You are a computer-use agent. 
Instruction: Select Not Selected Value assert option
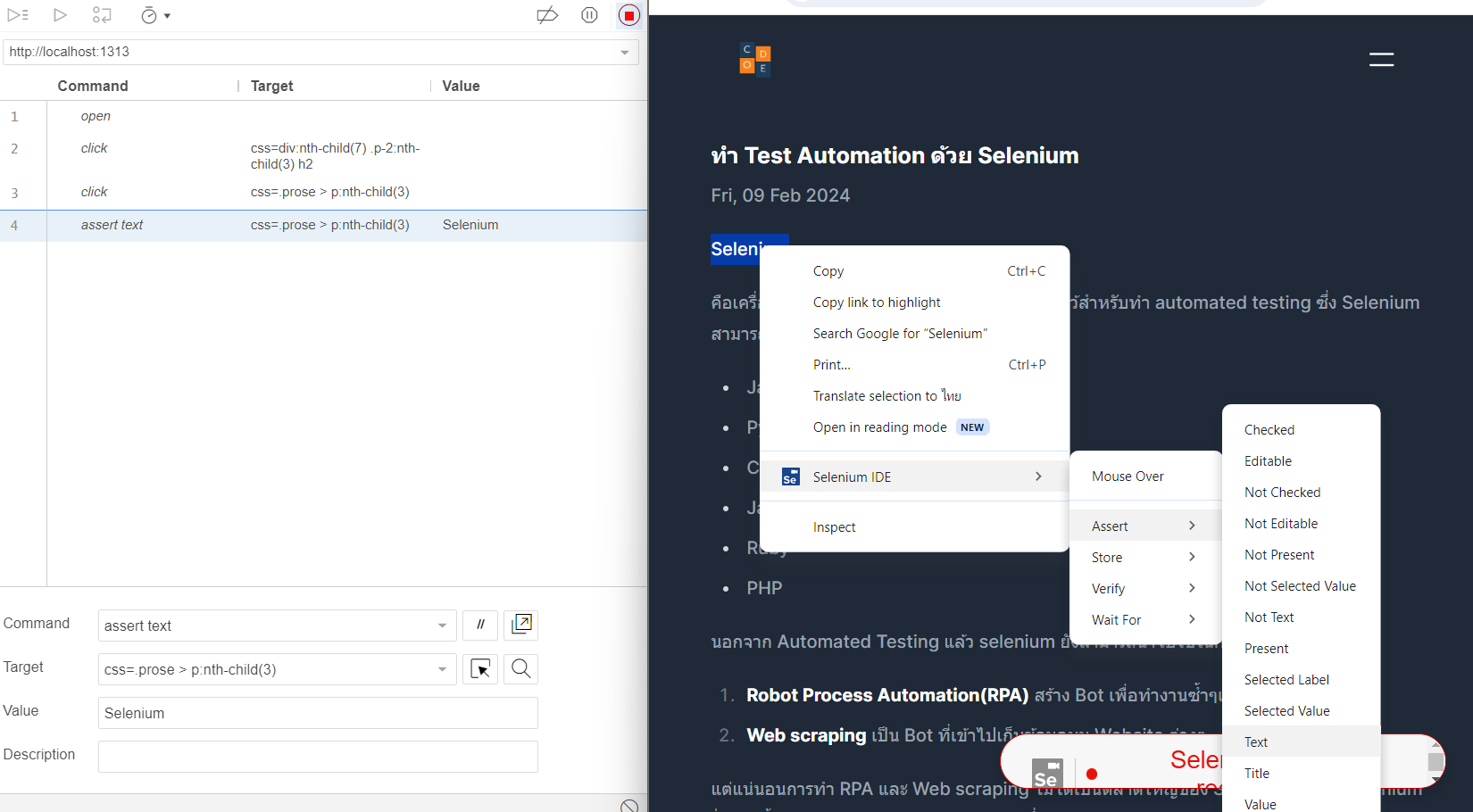[1301, 586]
